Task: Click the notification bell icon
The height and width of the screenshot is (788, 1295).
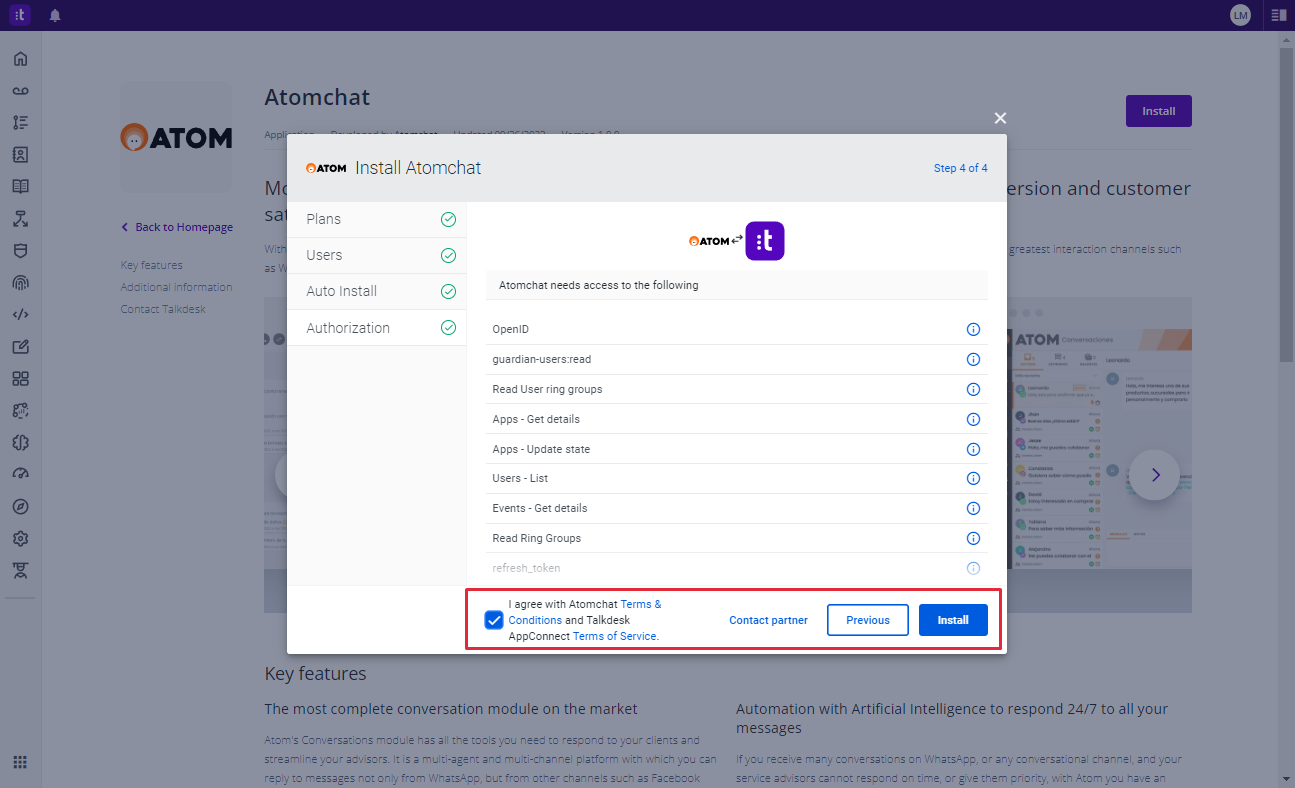Action: click(x=55, y=16)
